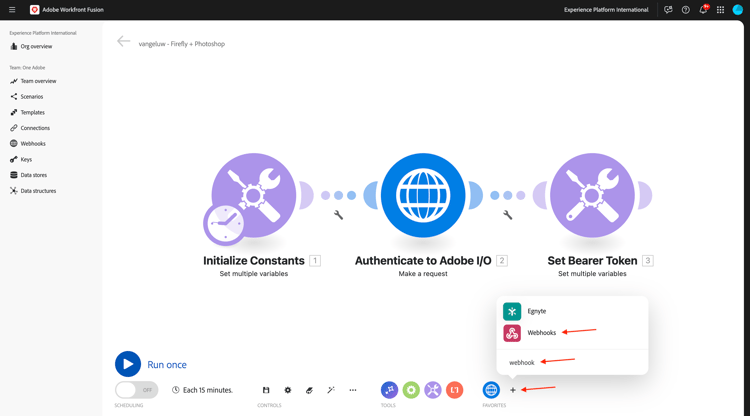Image resolution: width=750 pixels, height=416 pixels.
Task: Open the more options ellipsis in controls
Action: tap(353, 390)
